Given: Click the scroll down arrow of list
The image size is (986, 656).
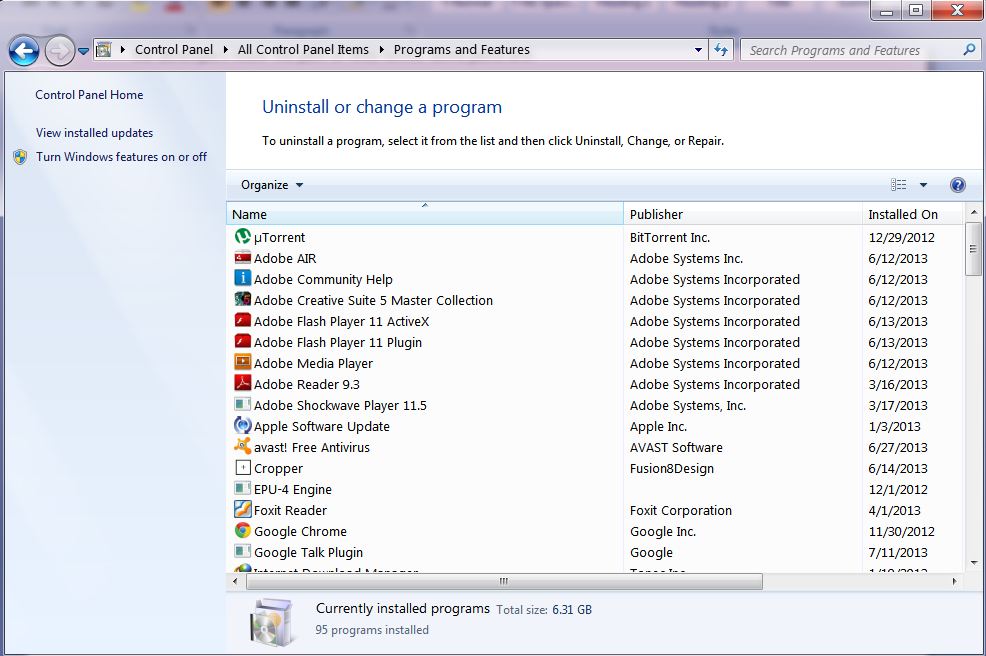Looking at the screenshot, I should pos(973,563).
